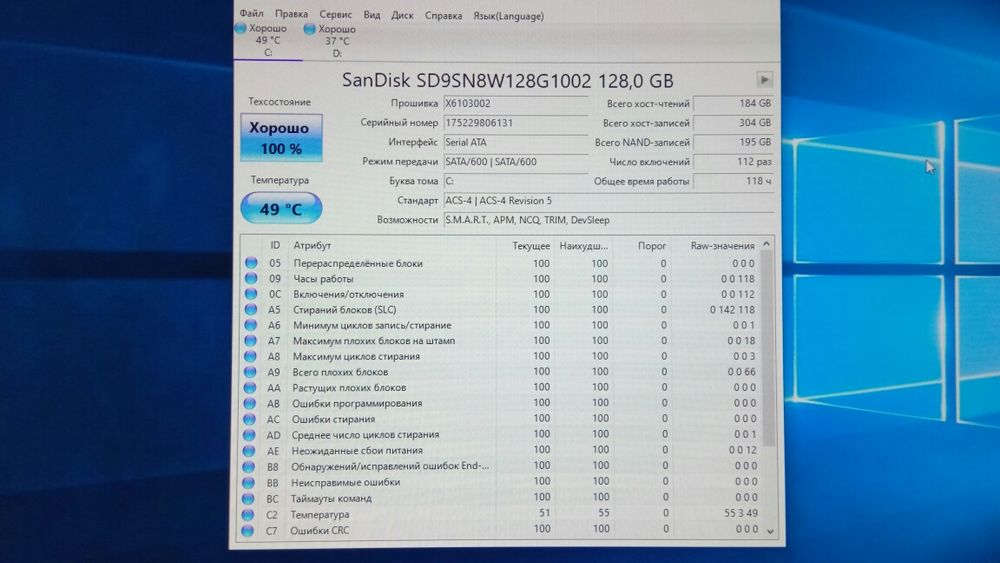Click status icon of A5 Стираний блоков (SLC)

click(x=251, y=309)
